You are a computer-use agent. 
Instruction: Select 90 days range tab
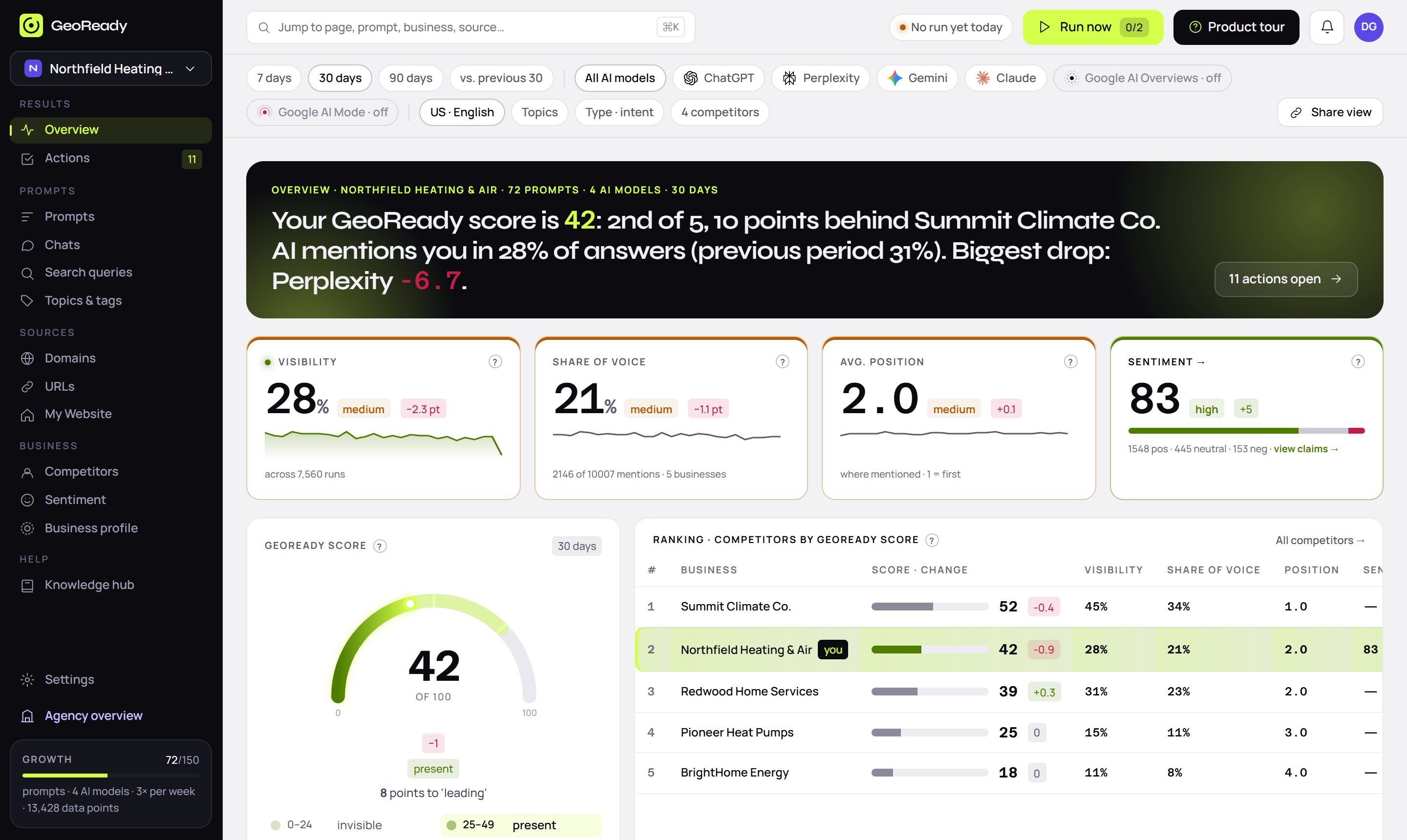tap(410, 78)
